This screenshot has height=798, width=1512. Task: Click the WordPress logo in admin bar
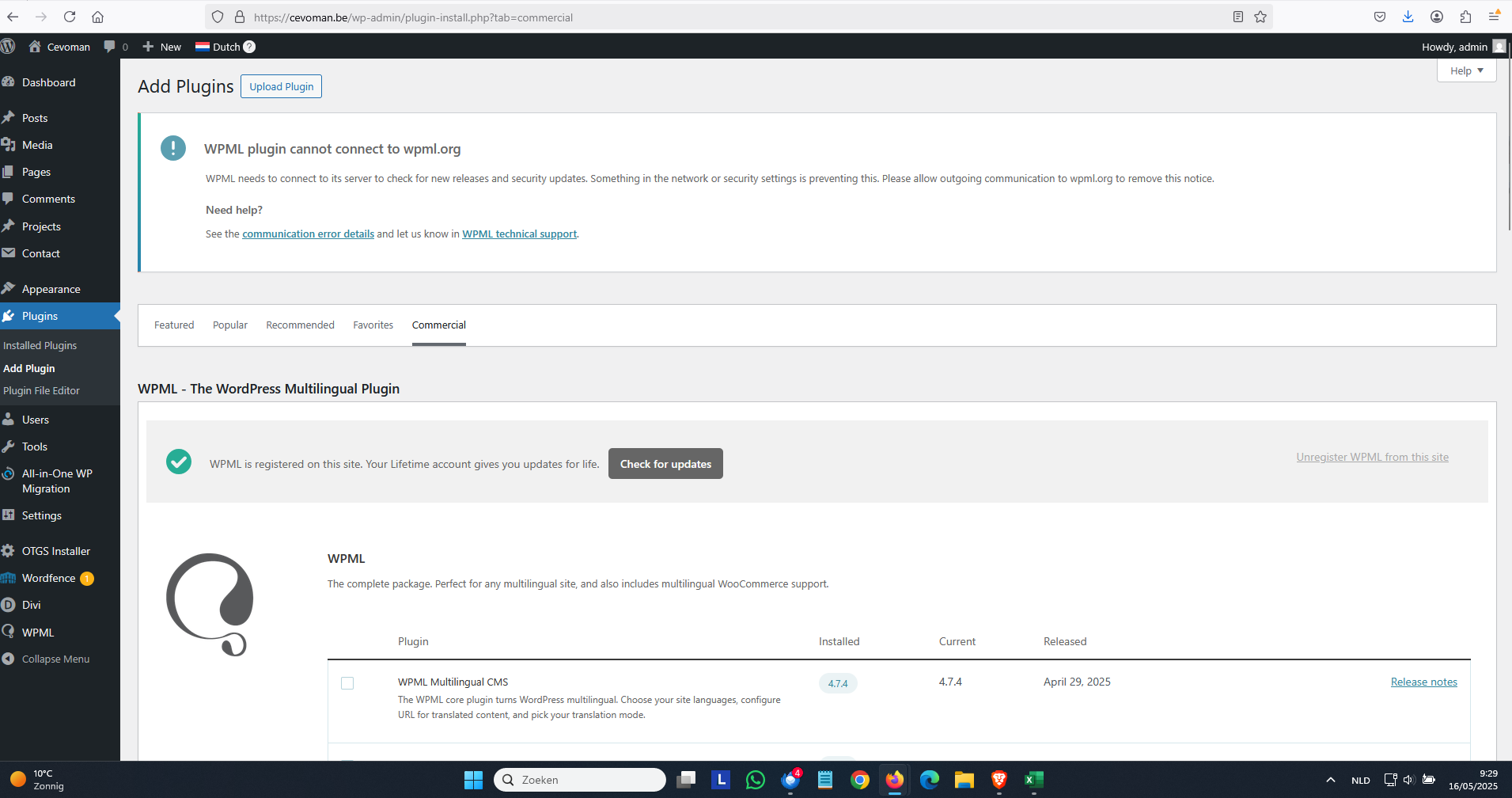point(8,46)
